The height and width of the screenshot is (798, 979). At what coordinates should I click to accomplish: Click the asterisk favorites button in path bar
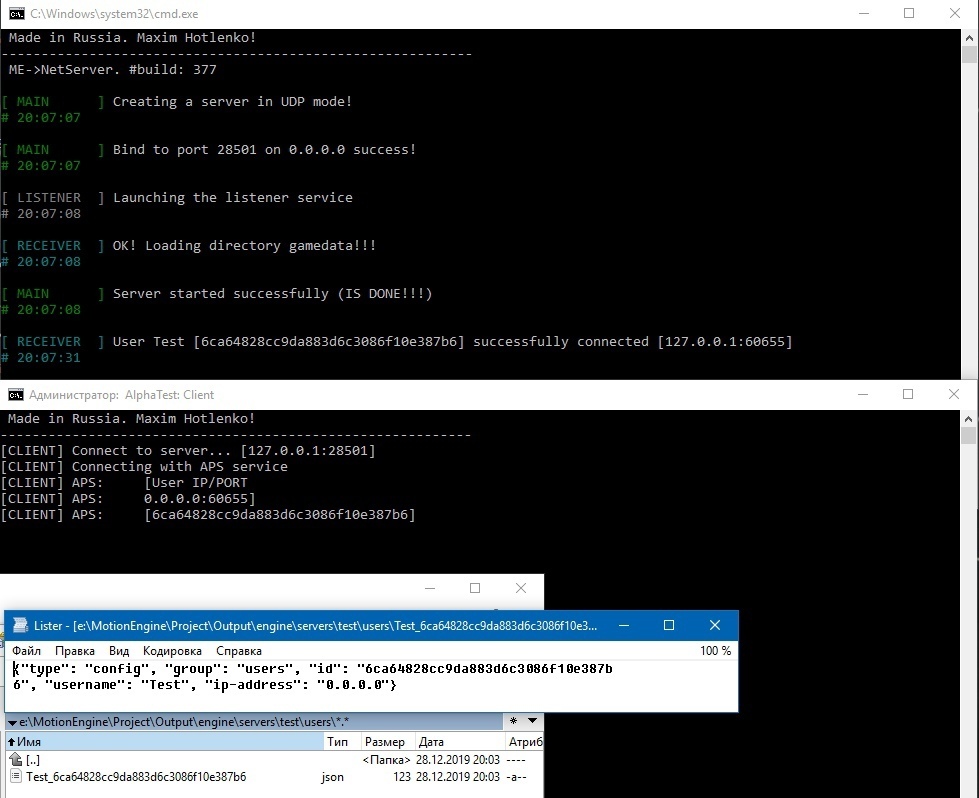click(513, 721)
